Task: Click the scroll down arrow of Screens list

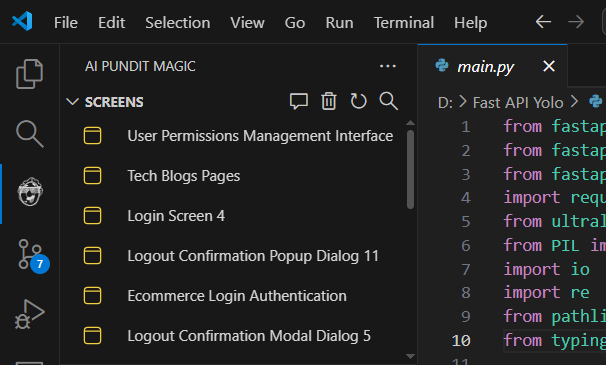Action: [x=410, y=356]
